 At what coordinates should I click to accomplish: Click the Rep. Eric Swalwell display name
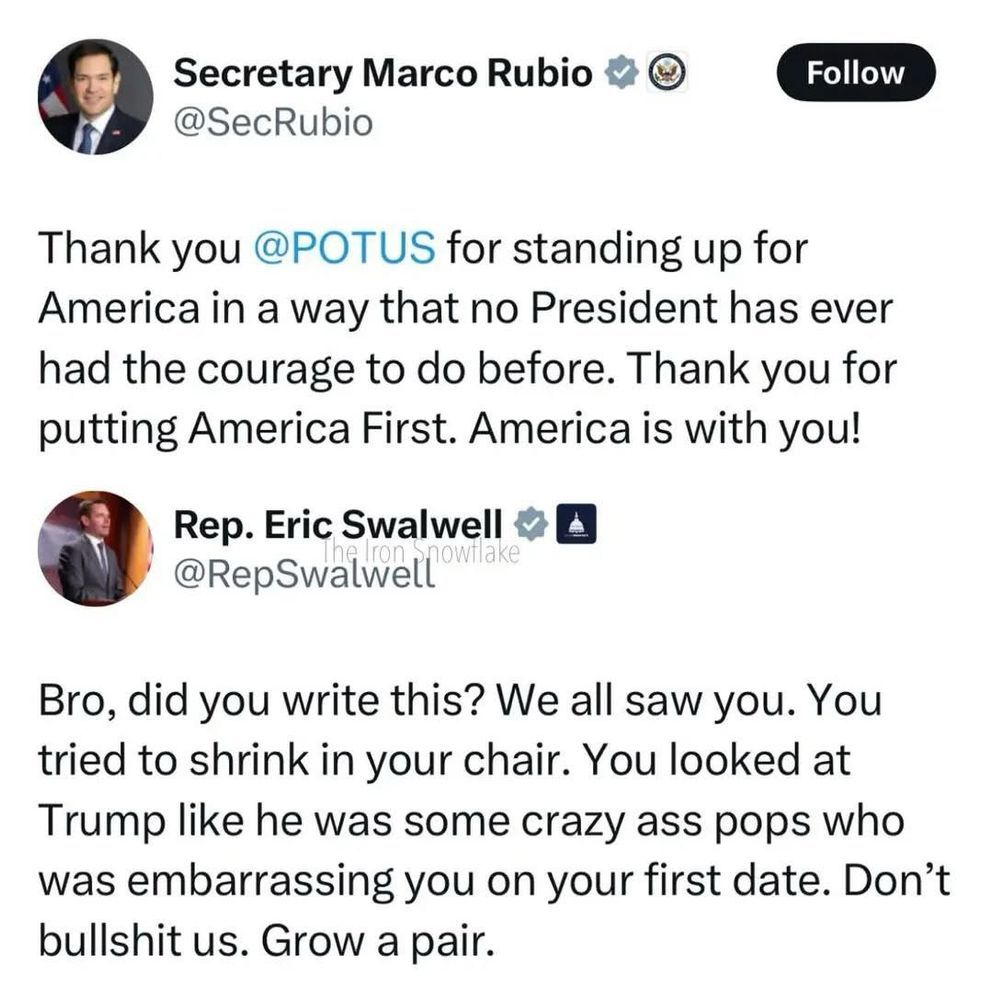(x=337, y=523)
